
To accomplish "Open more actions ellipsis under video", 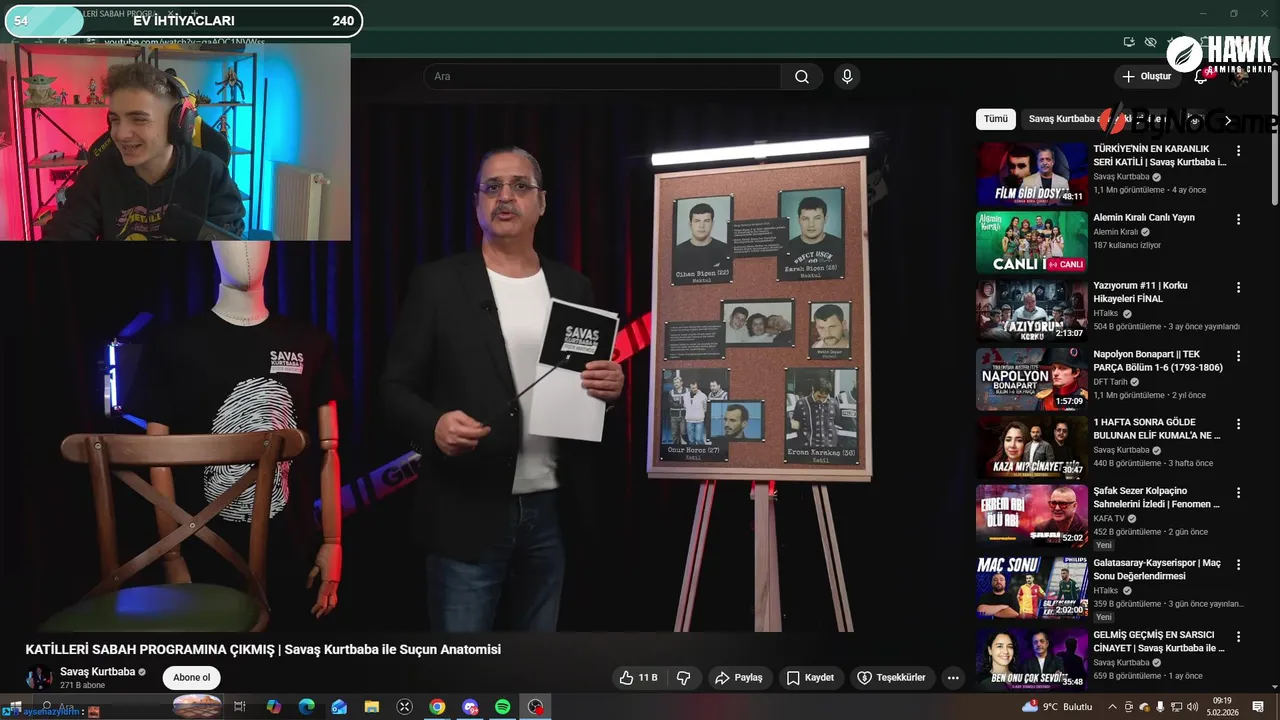I will coord(953,678).
